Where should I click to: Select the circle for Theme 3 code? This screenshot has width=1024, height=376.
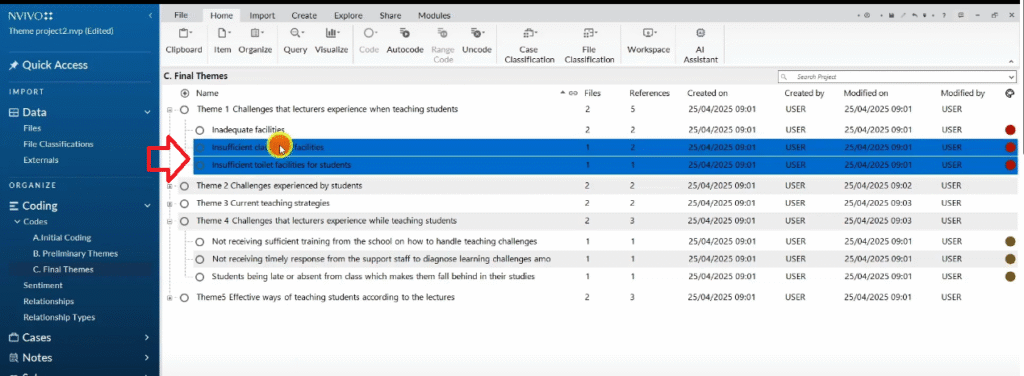pos(184,204)
